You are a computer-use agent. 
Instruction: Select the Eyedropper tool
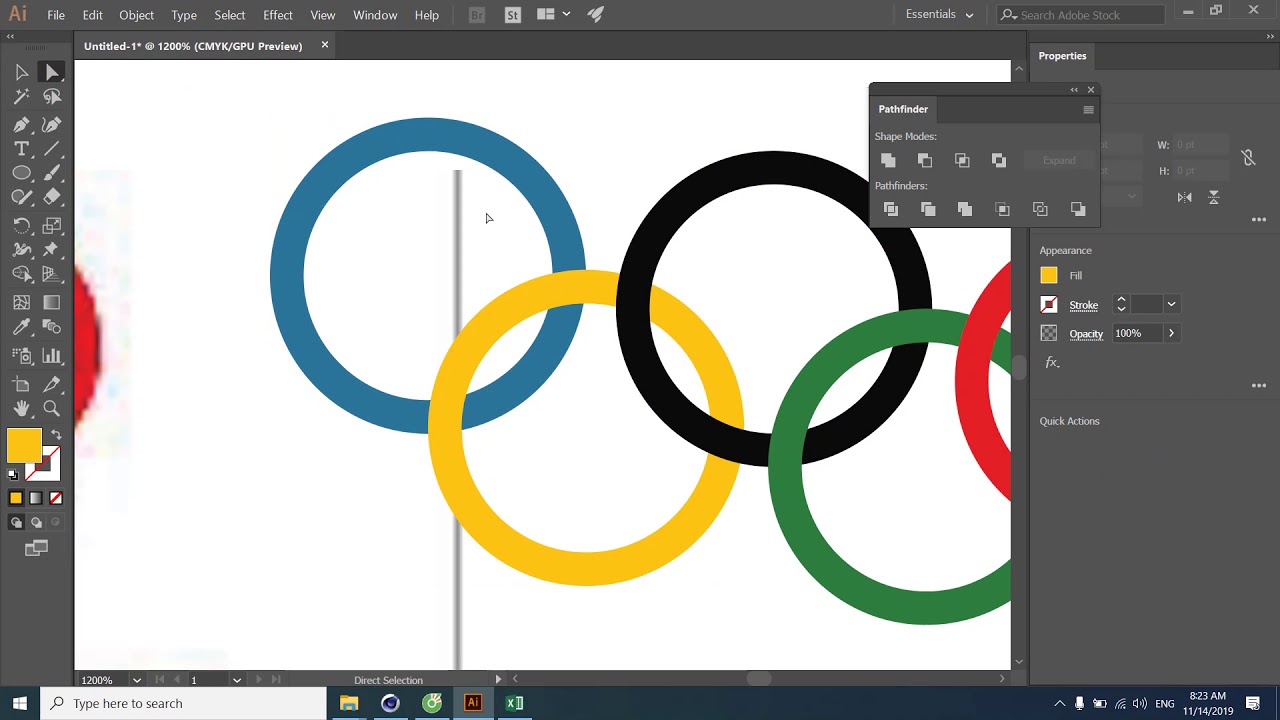21,327
